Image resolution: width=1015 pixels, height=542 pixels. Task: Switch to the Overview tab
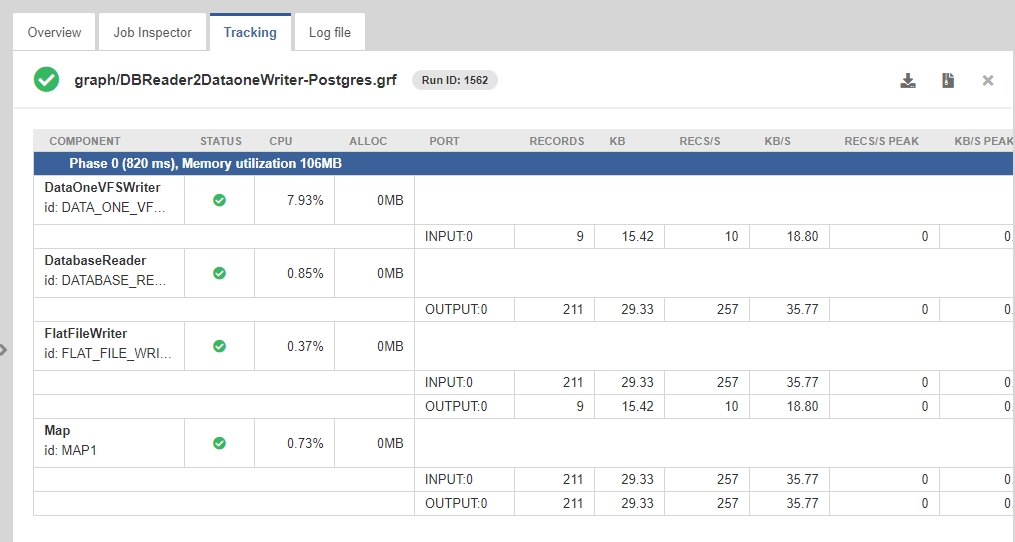(x=54, y=32)
